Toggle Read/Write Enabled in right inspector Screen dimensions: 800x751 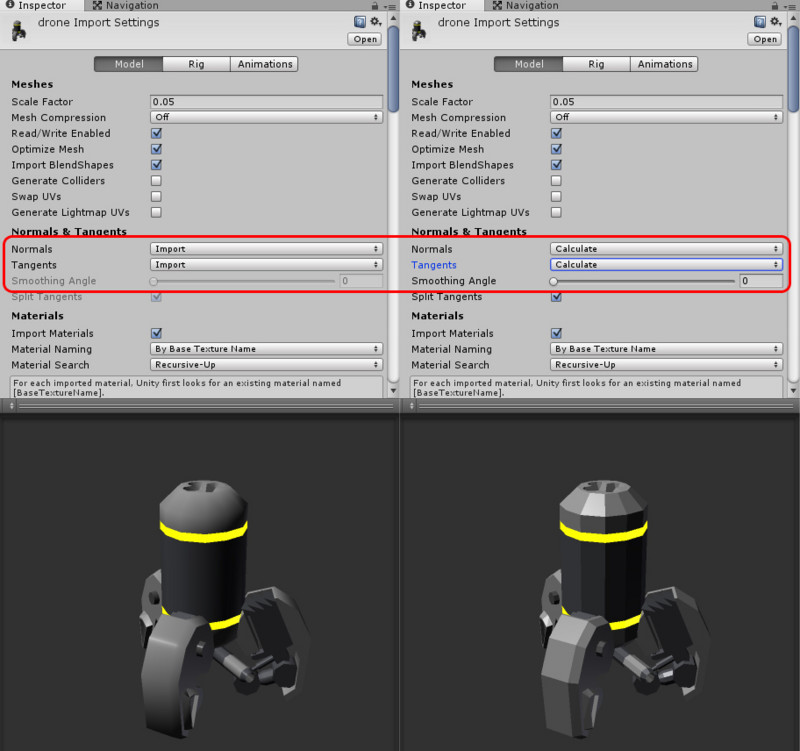[x=557, y=133]
